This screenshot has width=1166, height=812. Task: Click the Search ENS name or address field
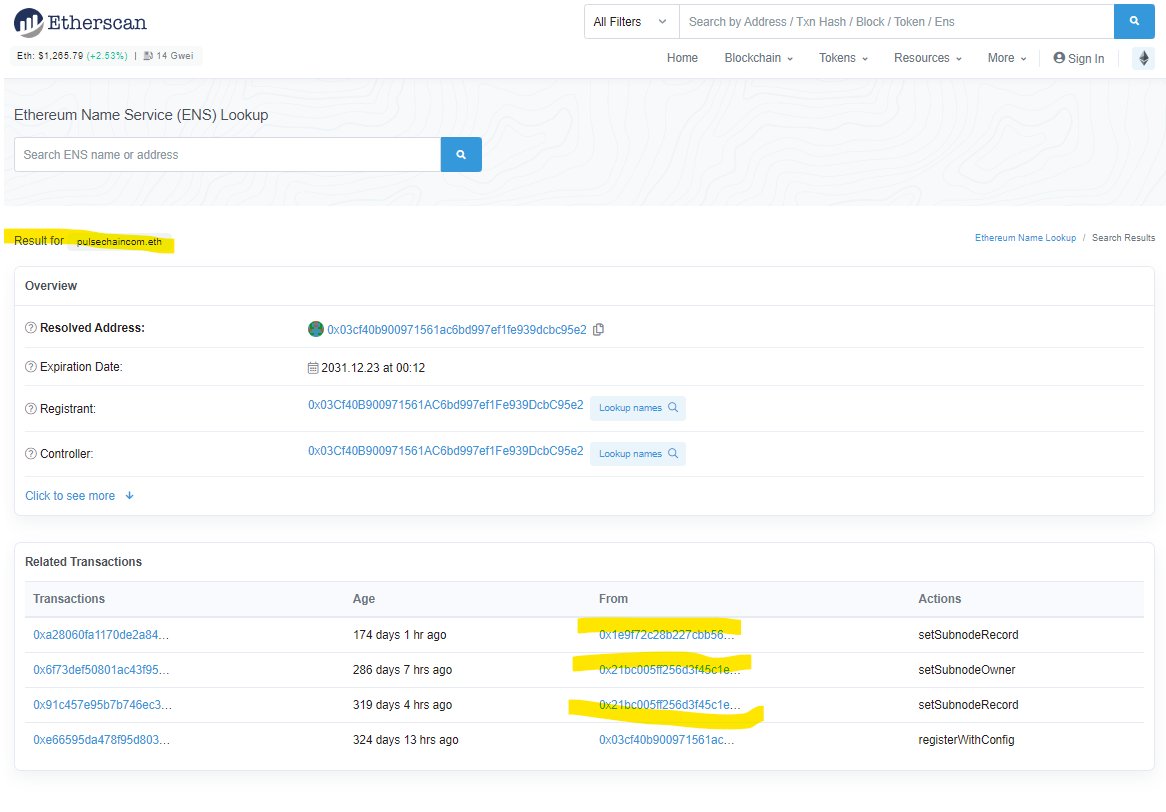pos(227,155)
